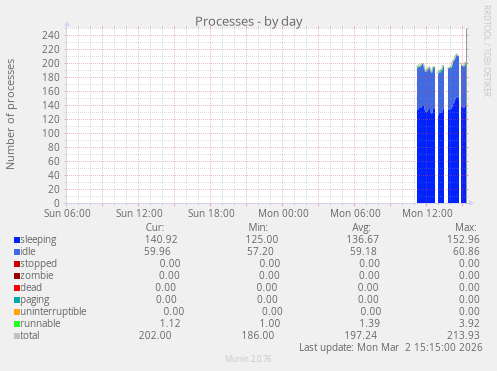Screen dimensions: 497x371
Task: Click the 'Sun 18:00' time axis label
Action: click(211, 213)
